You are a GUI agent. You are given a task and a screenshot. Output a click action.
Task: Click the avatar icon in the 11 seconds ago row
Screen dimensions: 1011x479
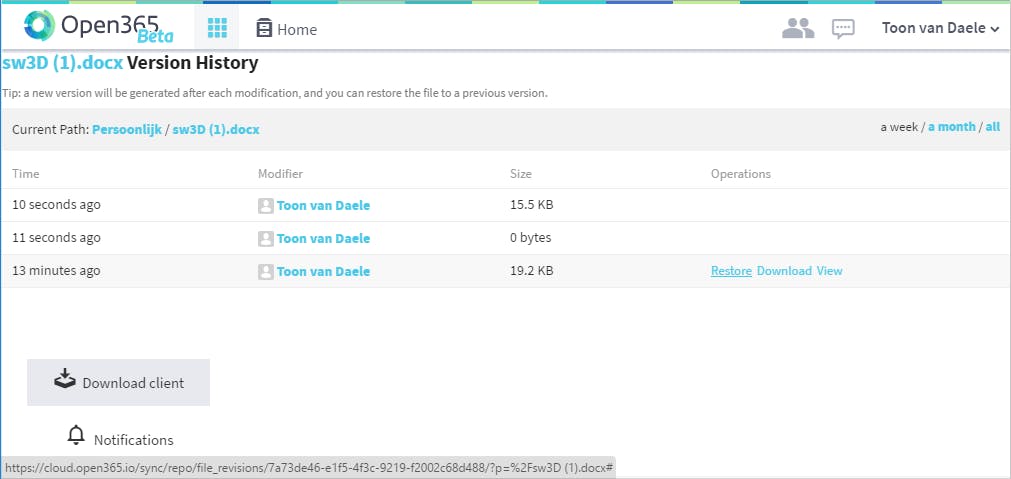[266, 239]
